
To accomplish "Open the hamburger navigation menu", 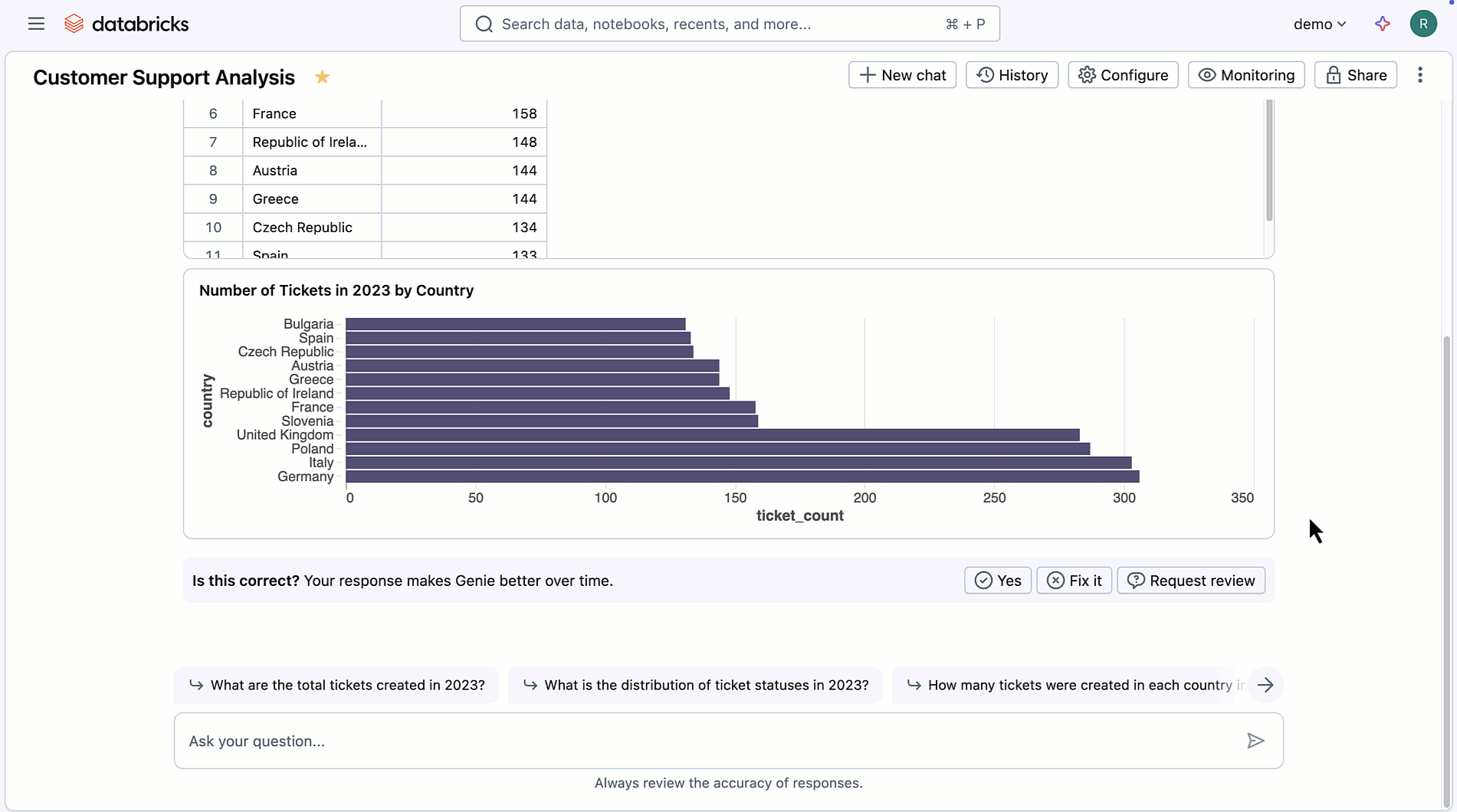I will (36, 24).
